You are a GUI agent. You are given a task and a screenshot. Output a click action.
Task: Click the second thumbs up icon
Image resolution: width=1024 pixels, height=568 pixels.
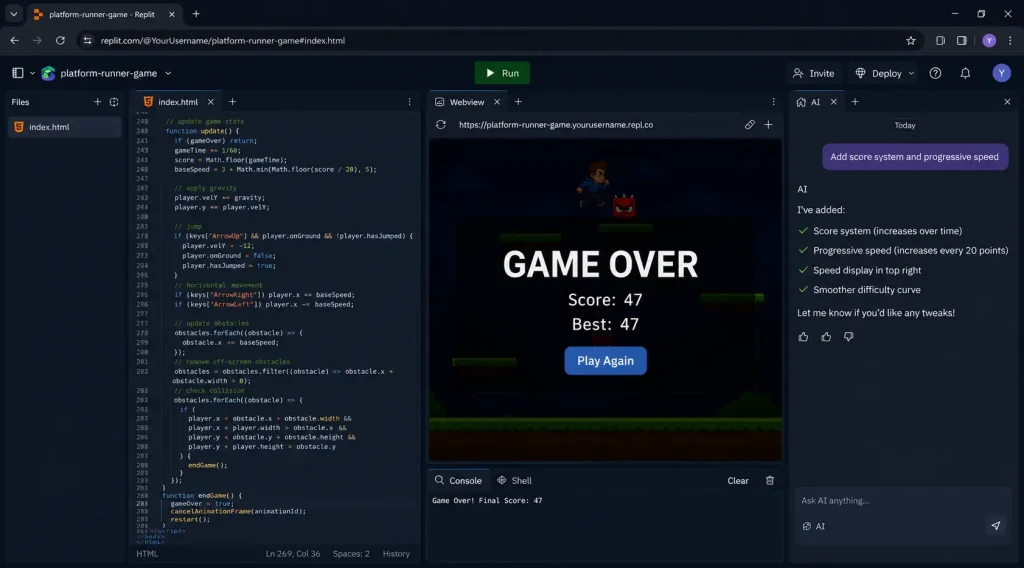(826, 337)
